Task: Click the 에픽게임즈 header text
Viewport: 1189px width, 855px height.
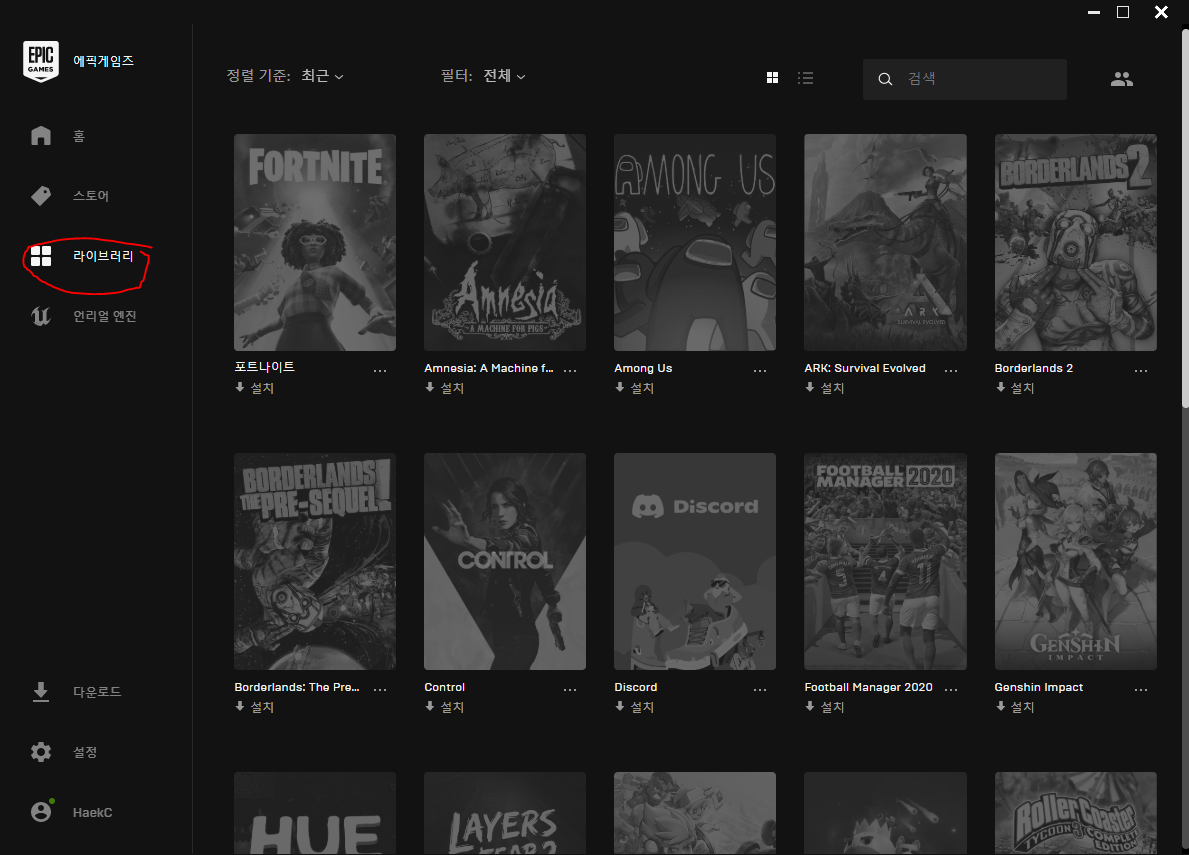Action: click(x=103, y=61)
